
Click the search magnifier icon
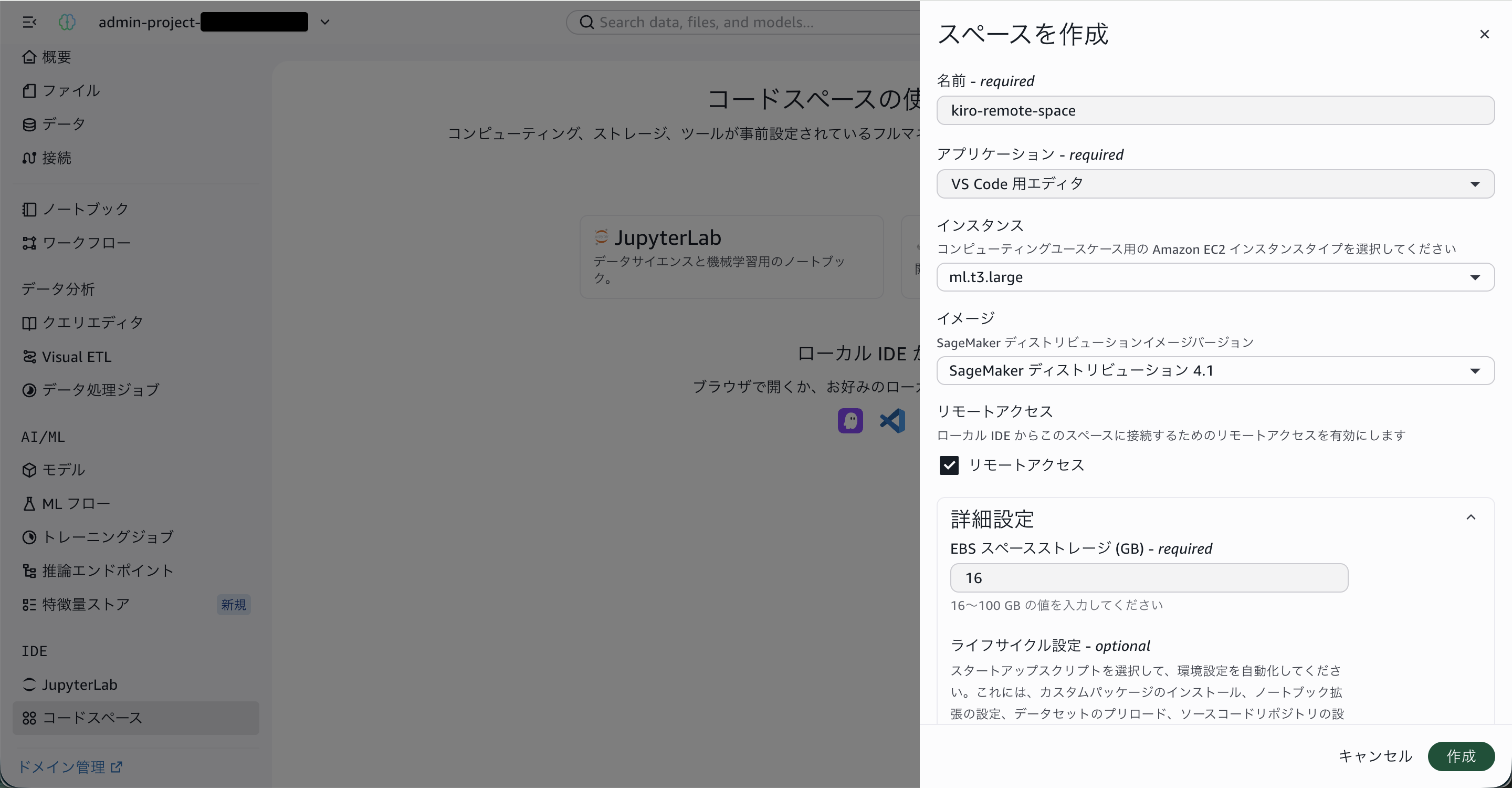click(x=586, y=22)
